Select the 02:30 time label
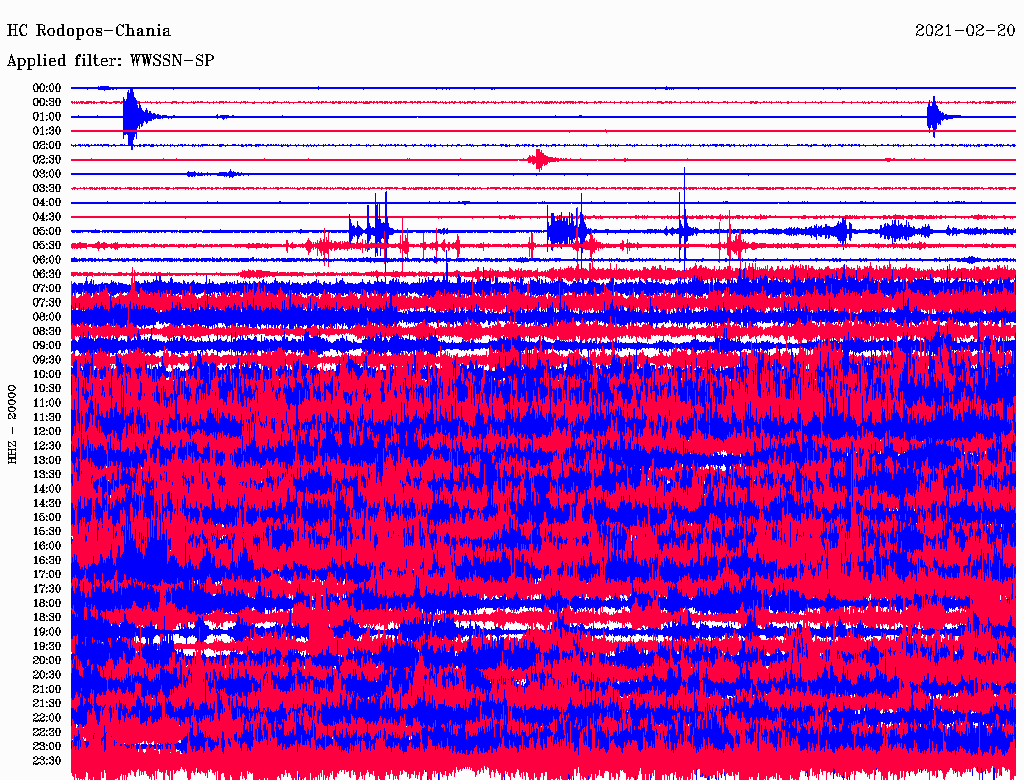The image size is (1024, 780). (x=47, y=160)
